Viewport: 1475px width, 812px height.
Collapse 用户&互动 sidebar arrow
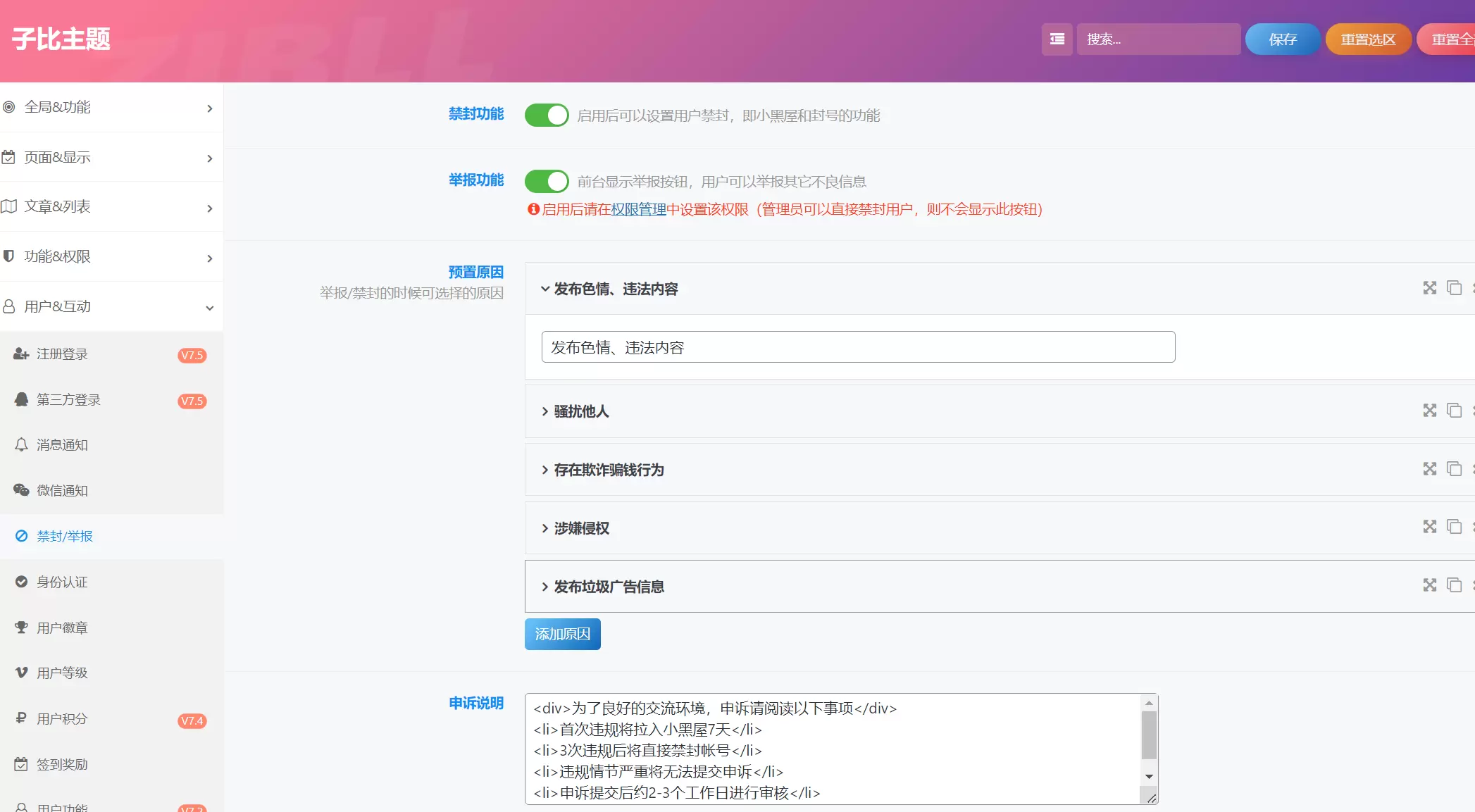(x=210, y=308)
